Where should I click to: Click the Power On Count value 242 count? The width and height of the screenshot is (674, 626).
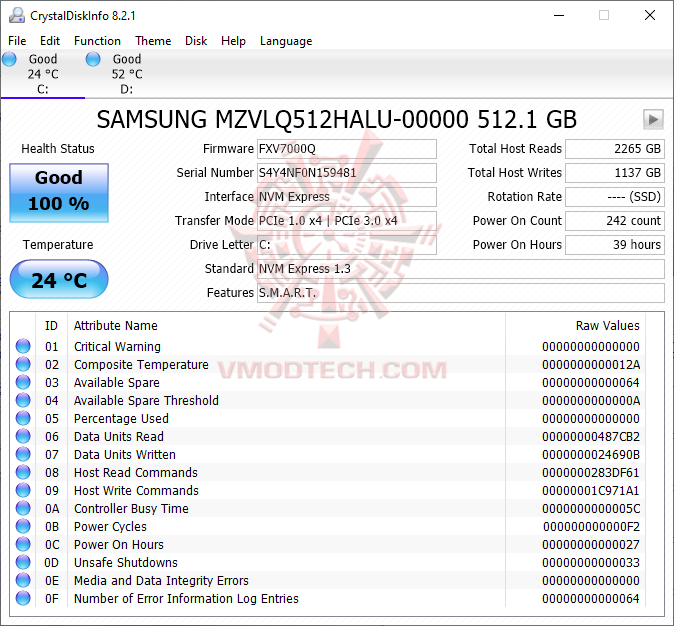[615, 221]
